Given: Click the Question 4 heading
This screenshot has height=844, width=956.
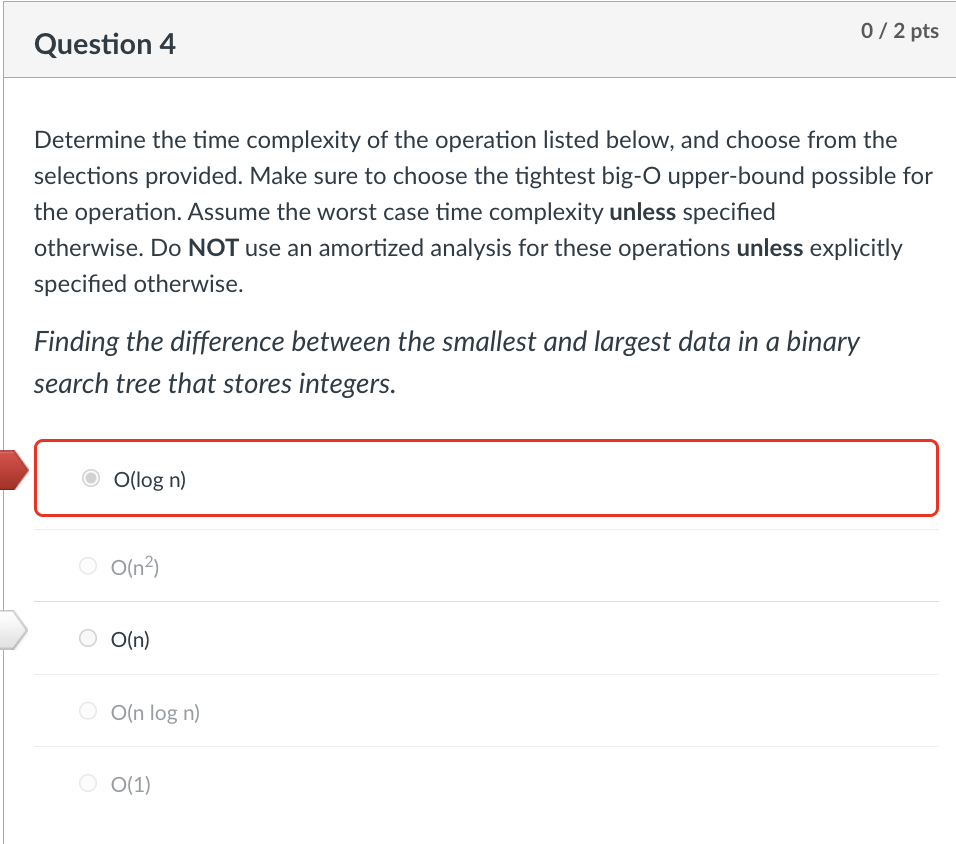Looking at the screenshot, I should (104, 44).
